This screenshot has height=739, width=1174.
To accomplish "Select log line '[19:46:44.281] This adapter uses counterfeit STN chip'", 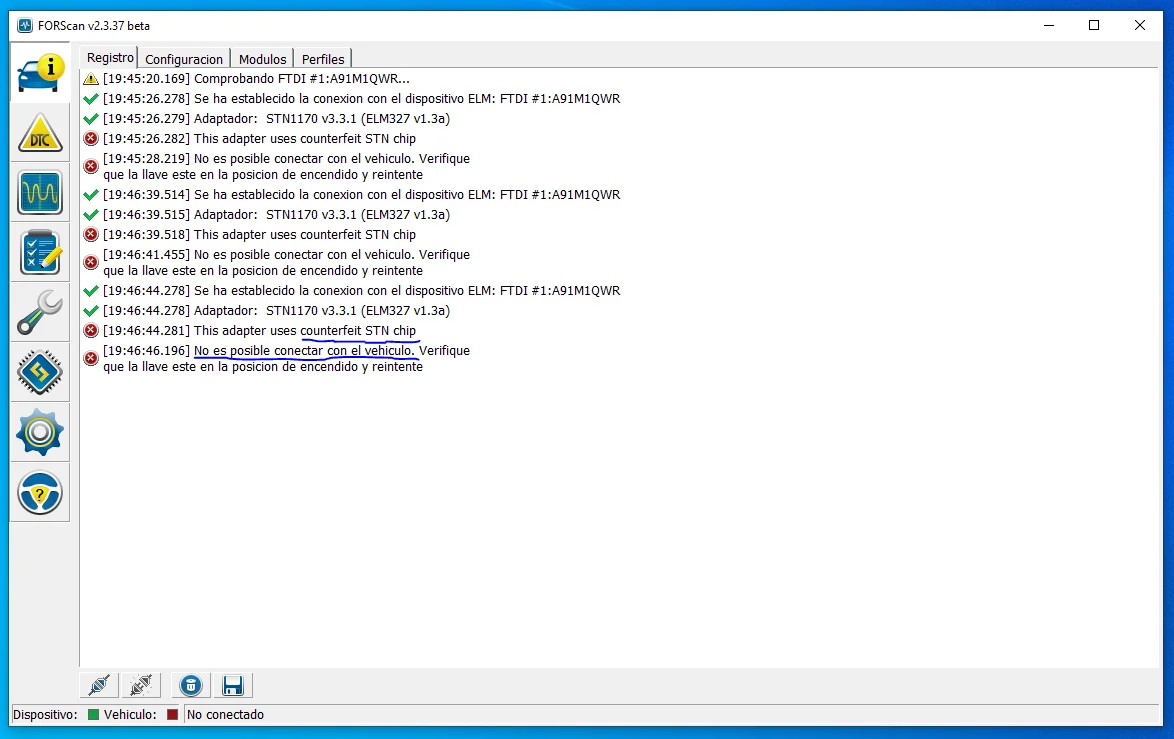I will click(x=259, y=330).
